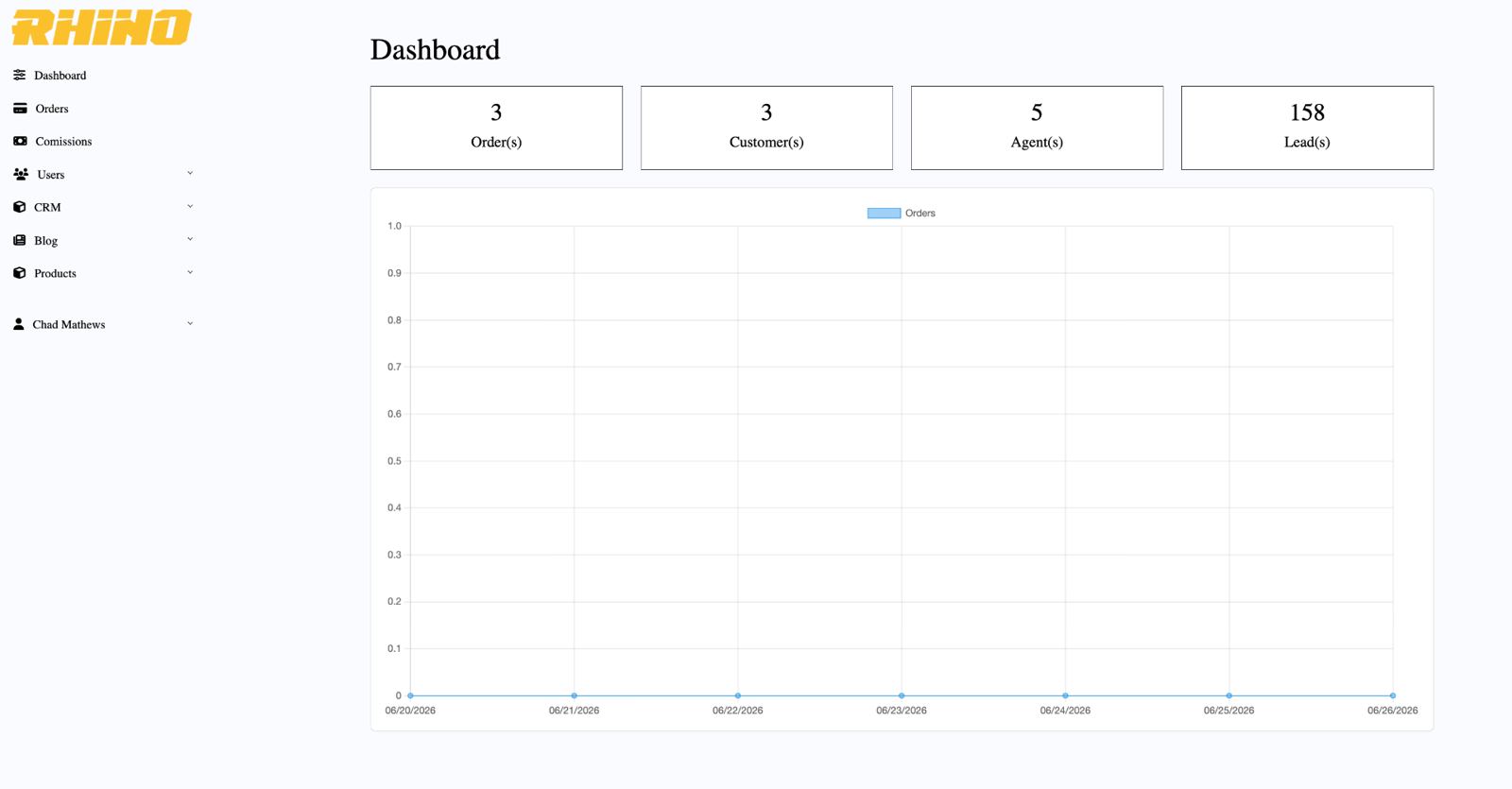Screen dimensions: 1512x789
Task: Select the Products menu label
Action: pos(55,274)
